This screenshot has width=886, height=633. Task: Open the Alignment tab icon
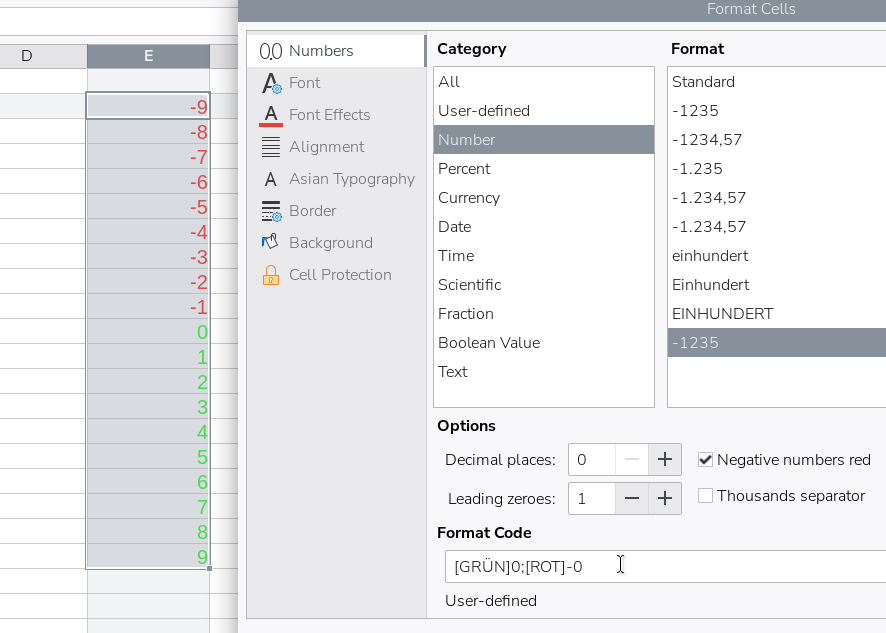click(x=271, y=147)
